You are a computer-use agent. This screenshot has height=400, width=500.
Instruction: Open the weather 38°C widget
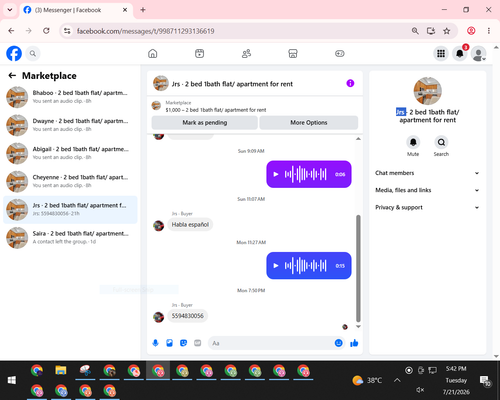[367, 380]
